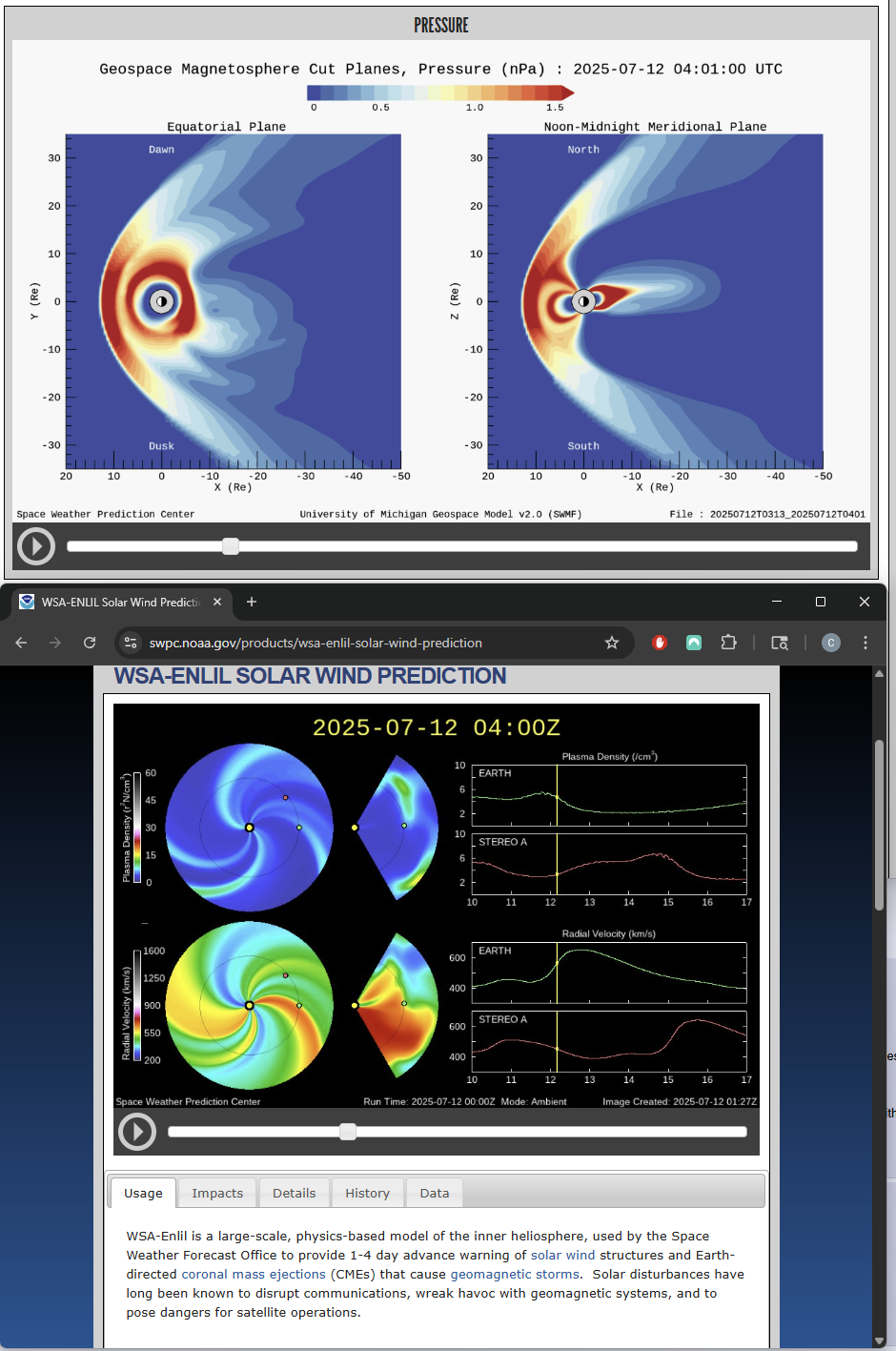Click the Noon-Midnight Meridional Plane plot
This screenshot has height=1351, width=896.
655,301
